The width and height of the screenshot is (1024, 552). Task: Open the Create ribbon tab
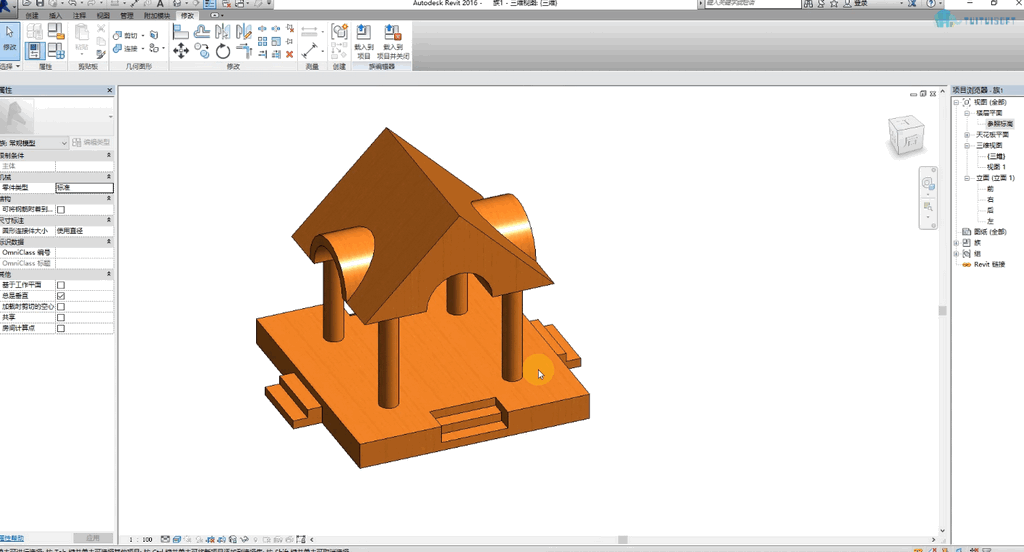[x=32, y=15]
